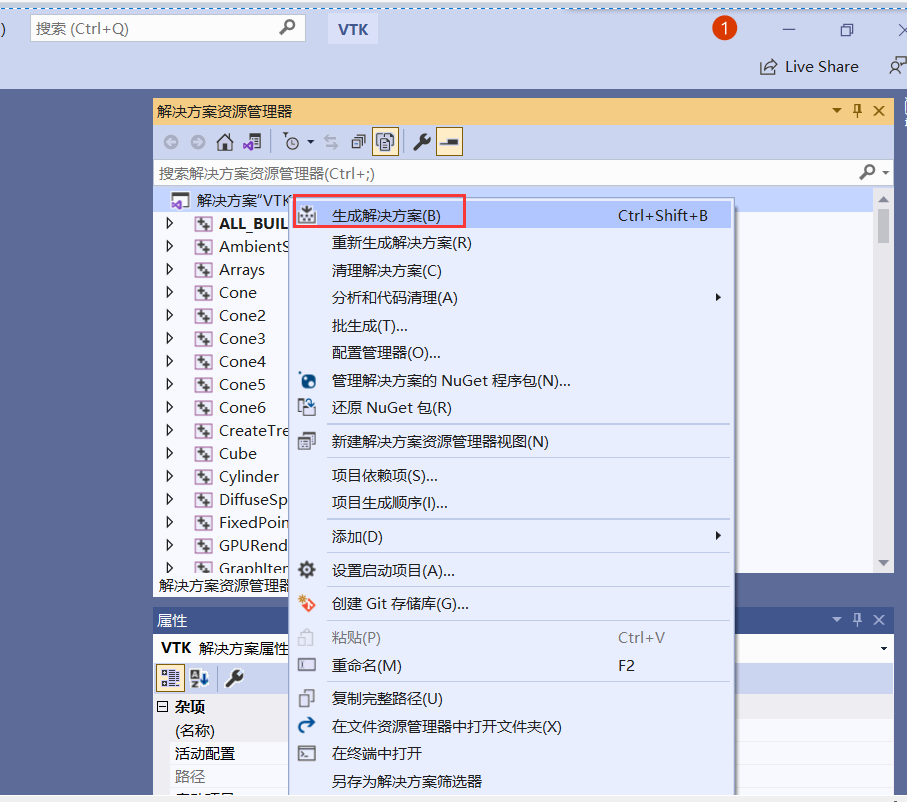The height and width of the screenshot is (802, 907).
Task: Click the Solution Explorer search input field
Action: tap(507, 173)
